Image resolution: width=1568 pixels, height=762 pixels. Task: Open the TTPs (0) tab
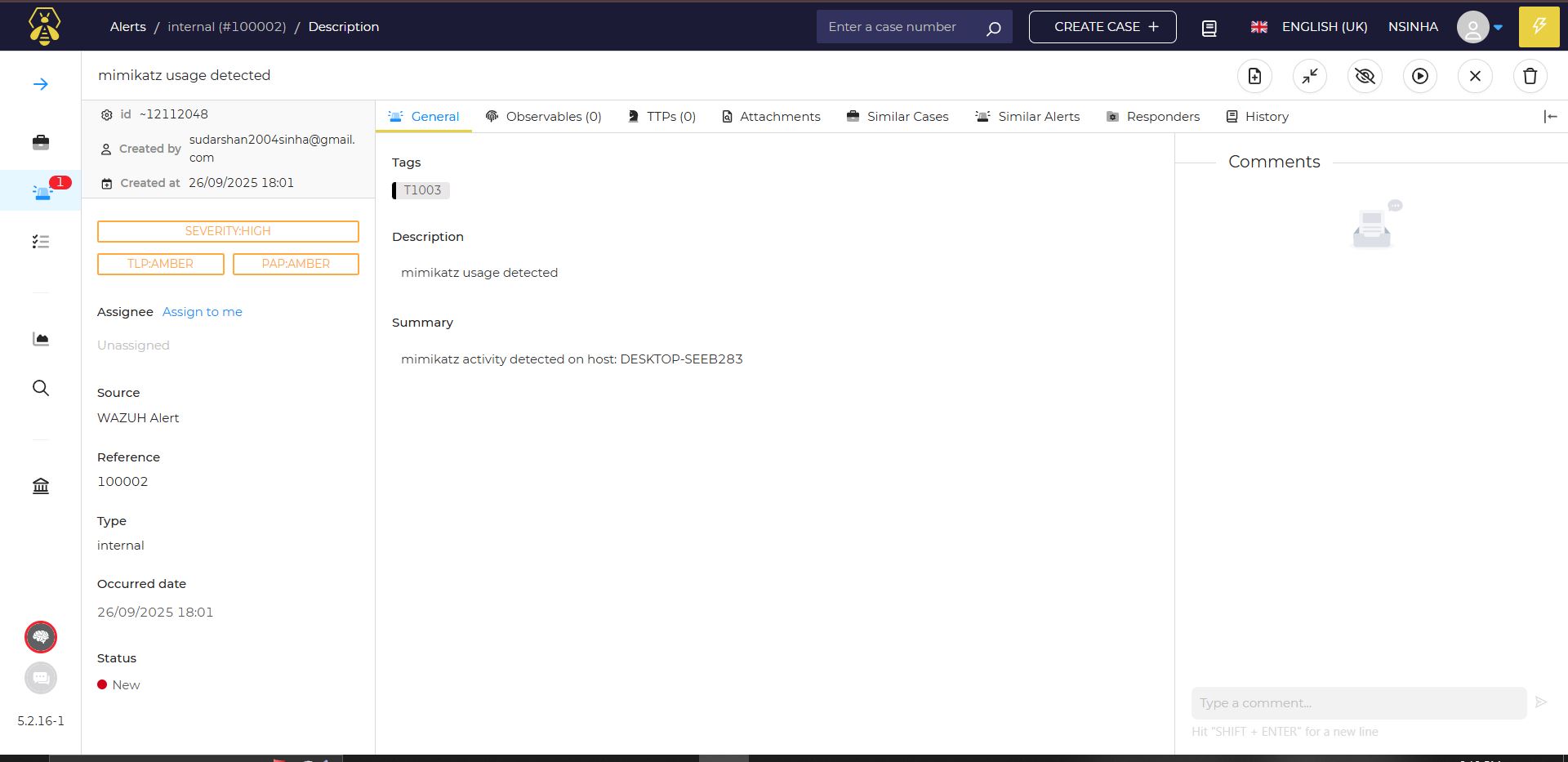[661, 117]
